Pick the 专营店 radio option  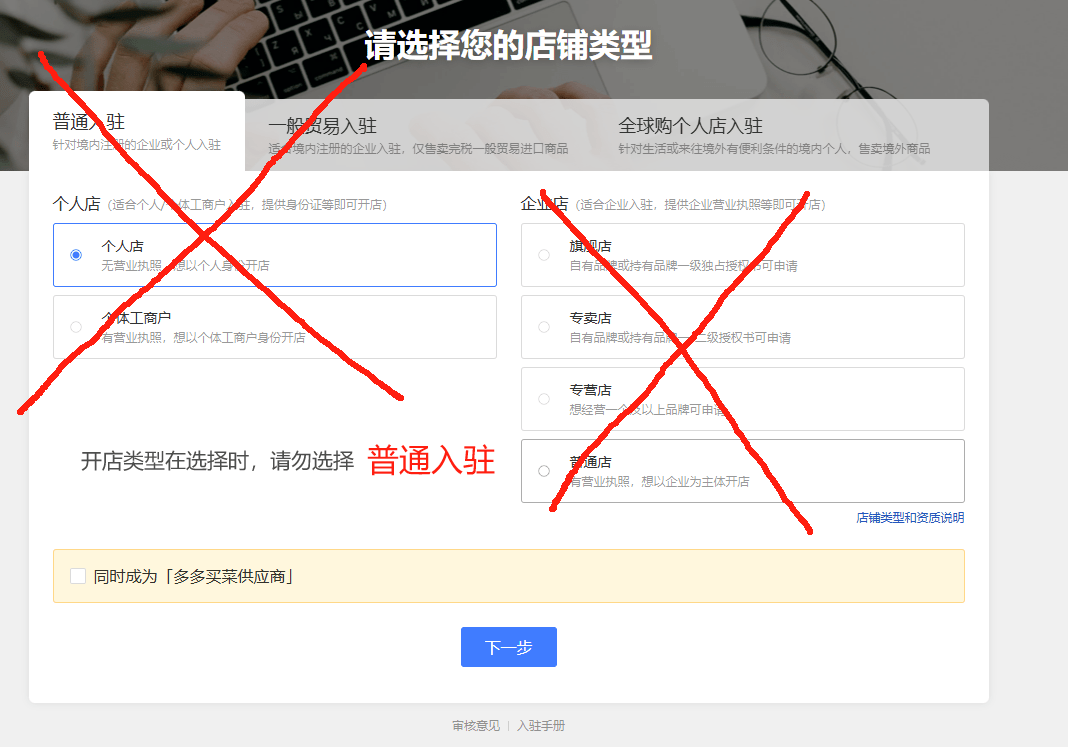pyautogui.click(x=544, y=399)
